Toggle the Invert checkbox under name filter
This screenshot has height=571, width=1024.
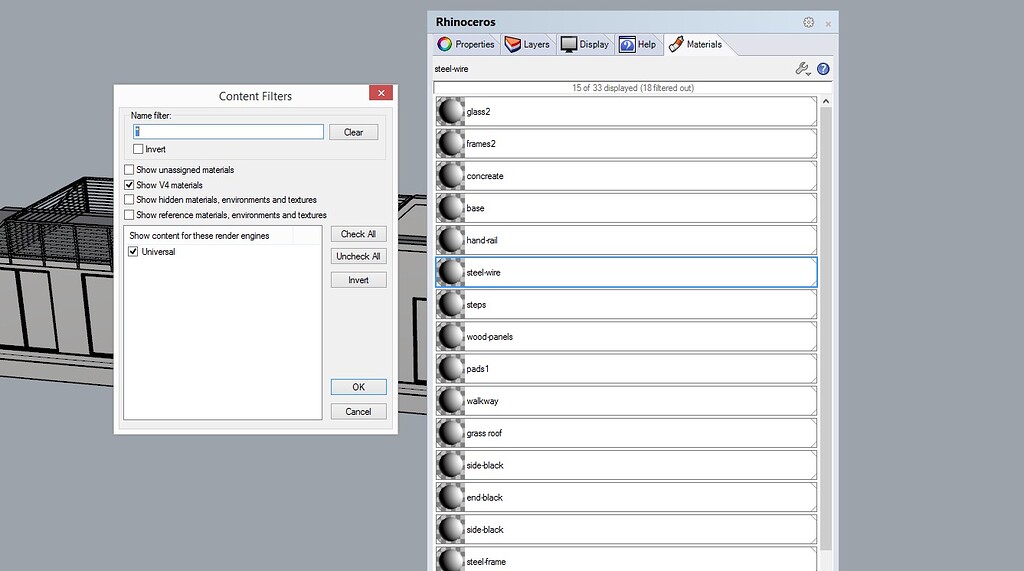coord(138,149)
